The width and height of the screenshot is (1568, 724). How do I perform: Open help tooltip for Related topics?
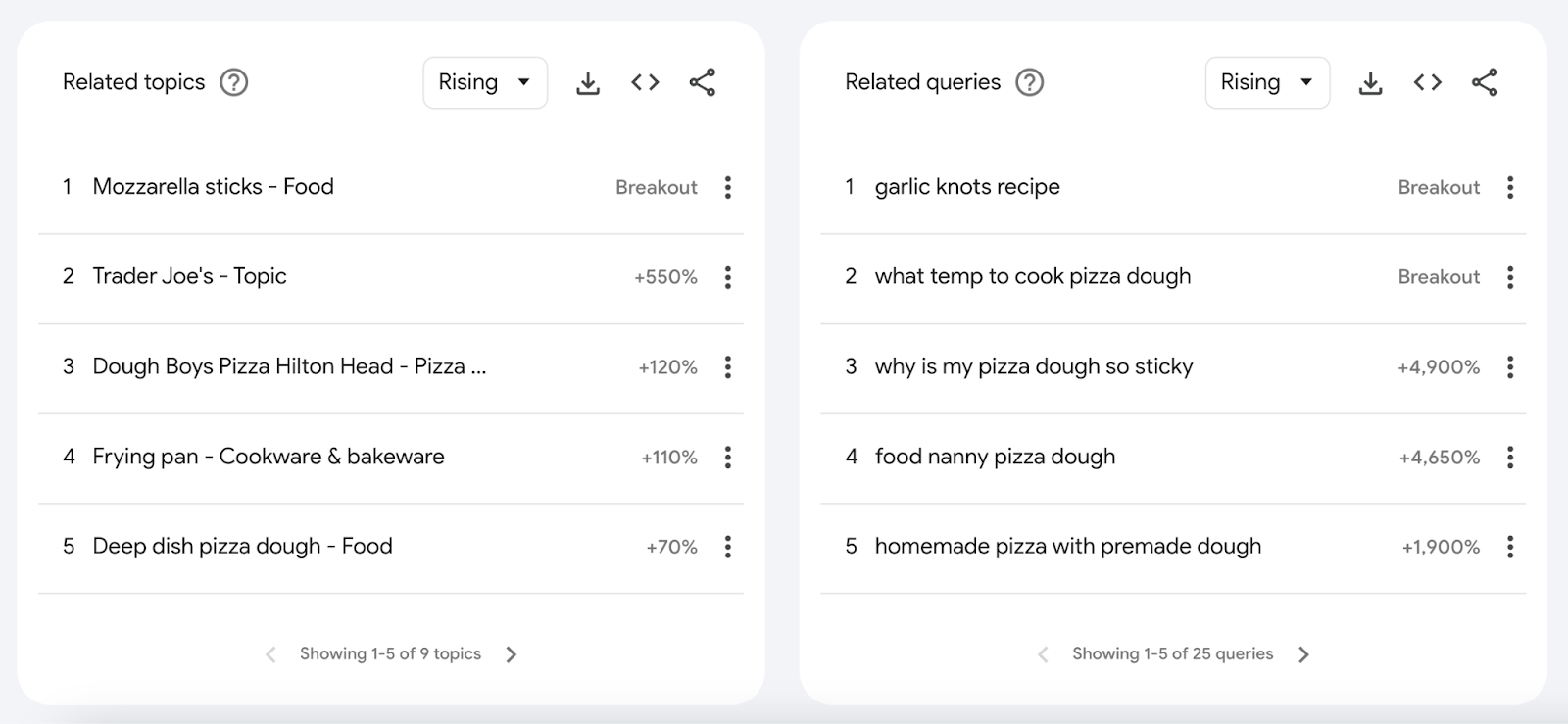coord(233,83)
